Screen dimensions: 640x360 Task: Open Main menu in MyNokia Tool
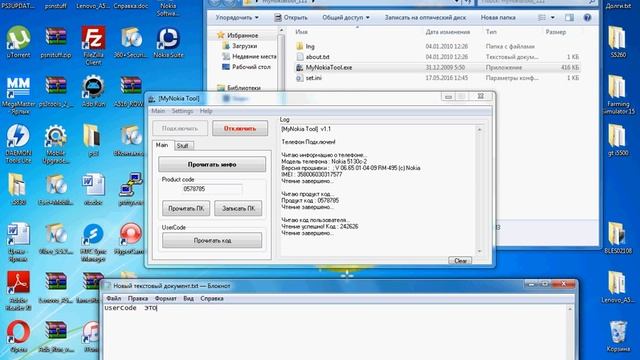[x=158, y=111]
